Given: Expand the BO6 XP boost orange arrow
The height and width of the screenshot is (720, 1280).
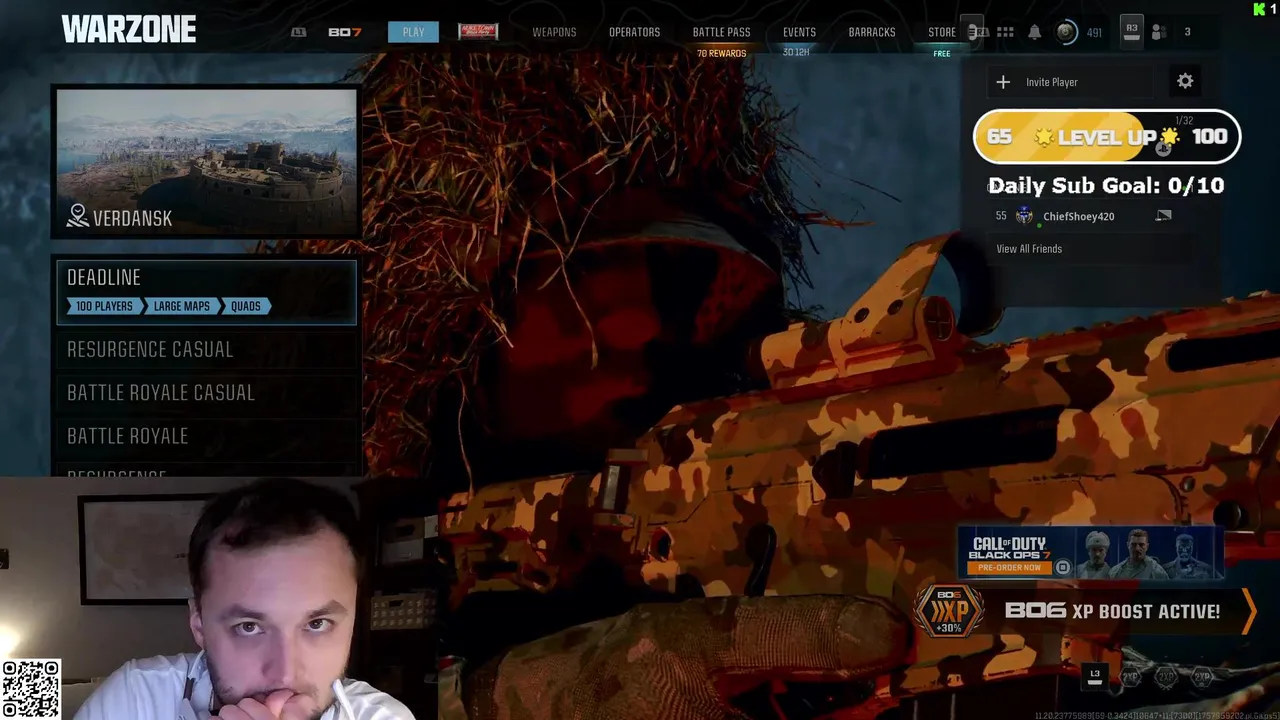Looking at the screenshot, I should pyautogui.click(x=1248, y=611).
